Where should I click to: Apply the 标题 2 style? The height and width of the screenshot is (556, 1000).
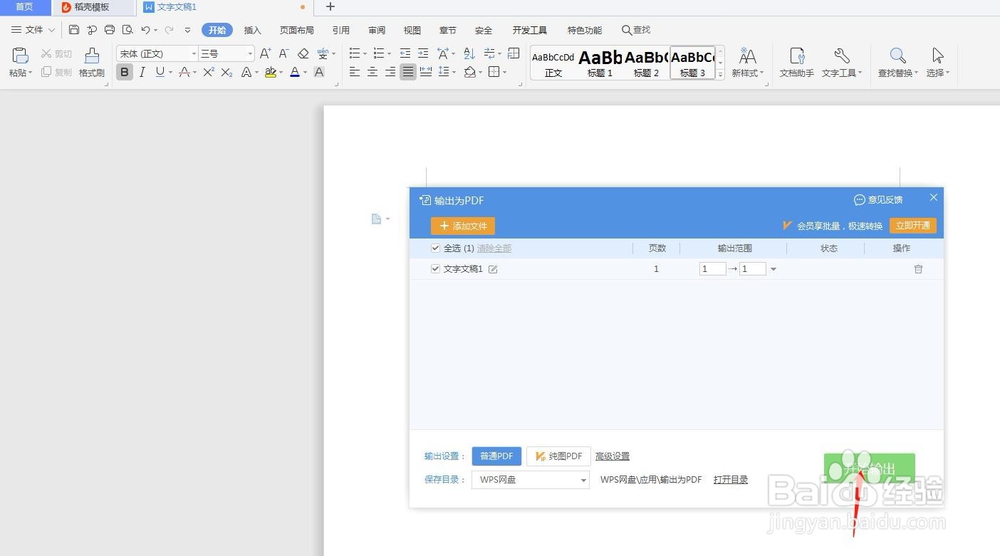point(646,62)
